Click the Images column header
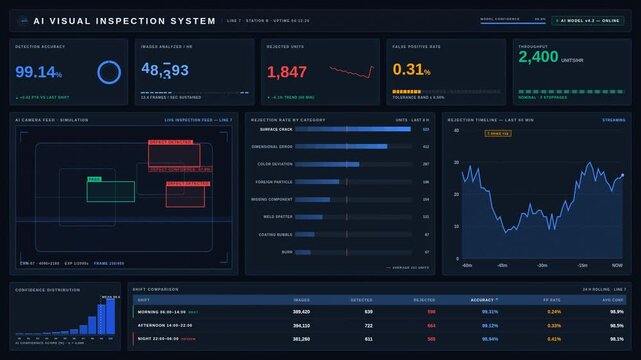The image size is (641, 360). click(301, 300)
